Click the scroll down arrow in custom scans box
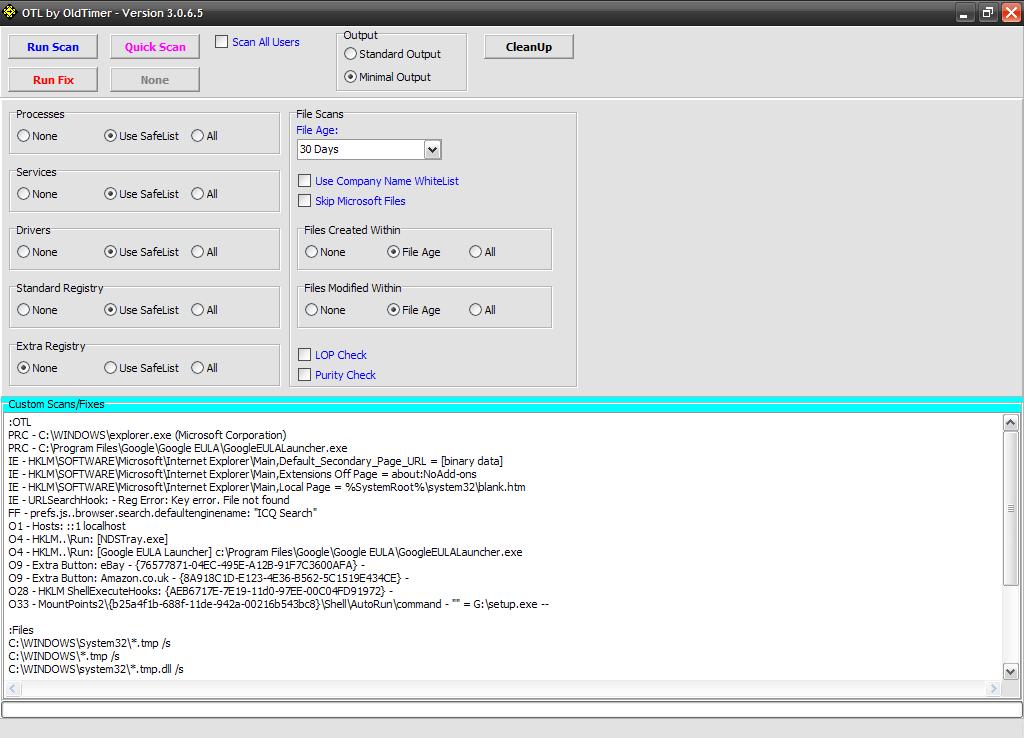The image size is (1024, 738). [1010, 672]
